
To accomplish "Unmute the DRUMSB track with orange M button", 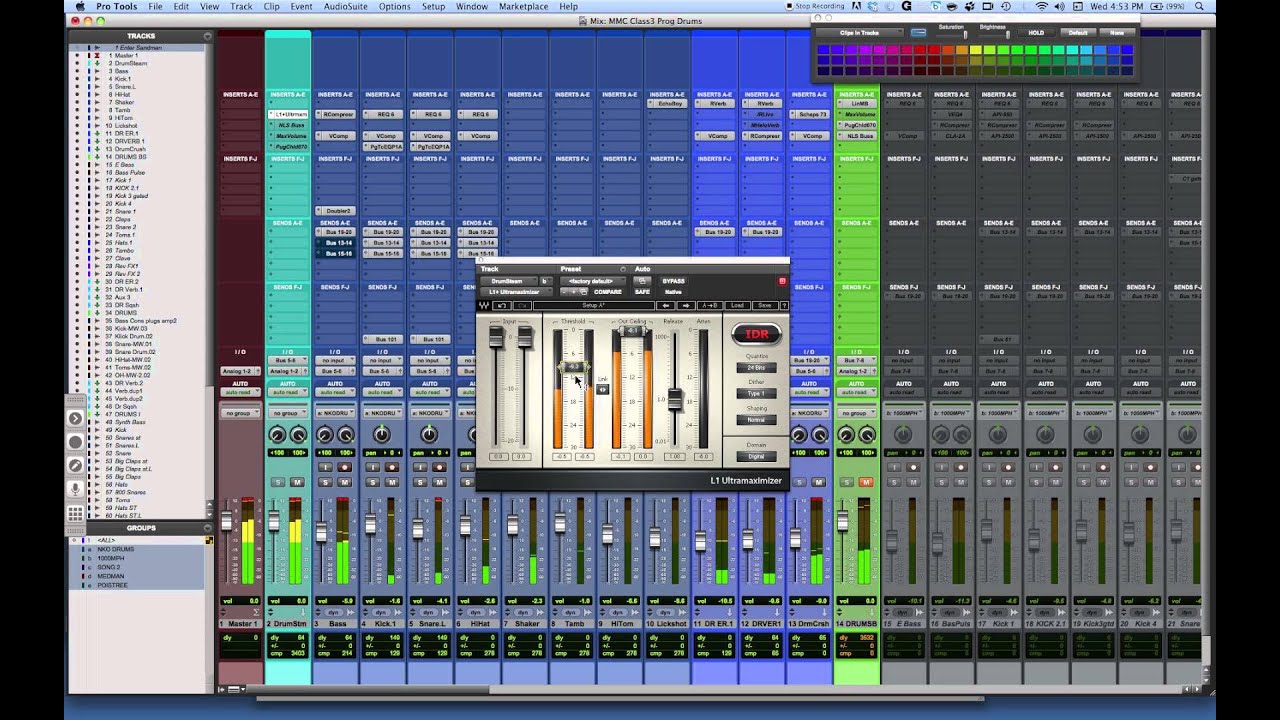I will click(866, 482).
